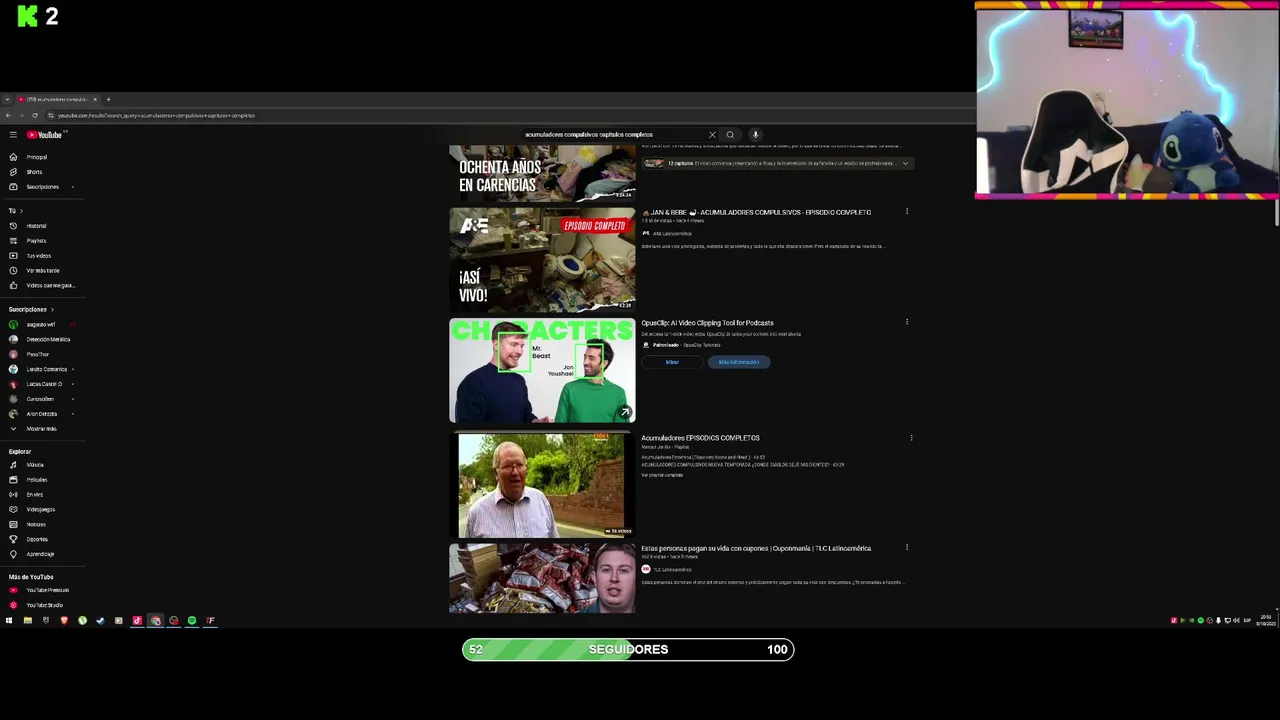Go back with the browser back arrow
1280x720 pixels.
click(8, 115)
